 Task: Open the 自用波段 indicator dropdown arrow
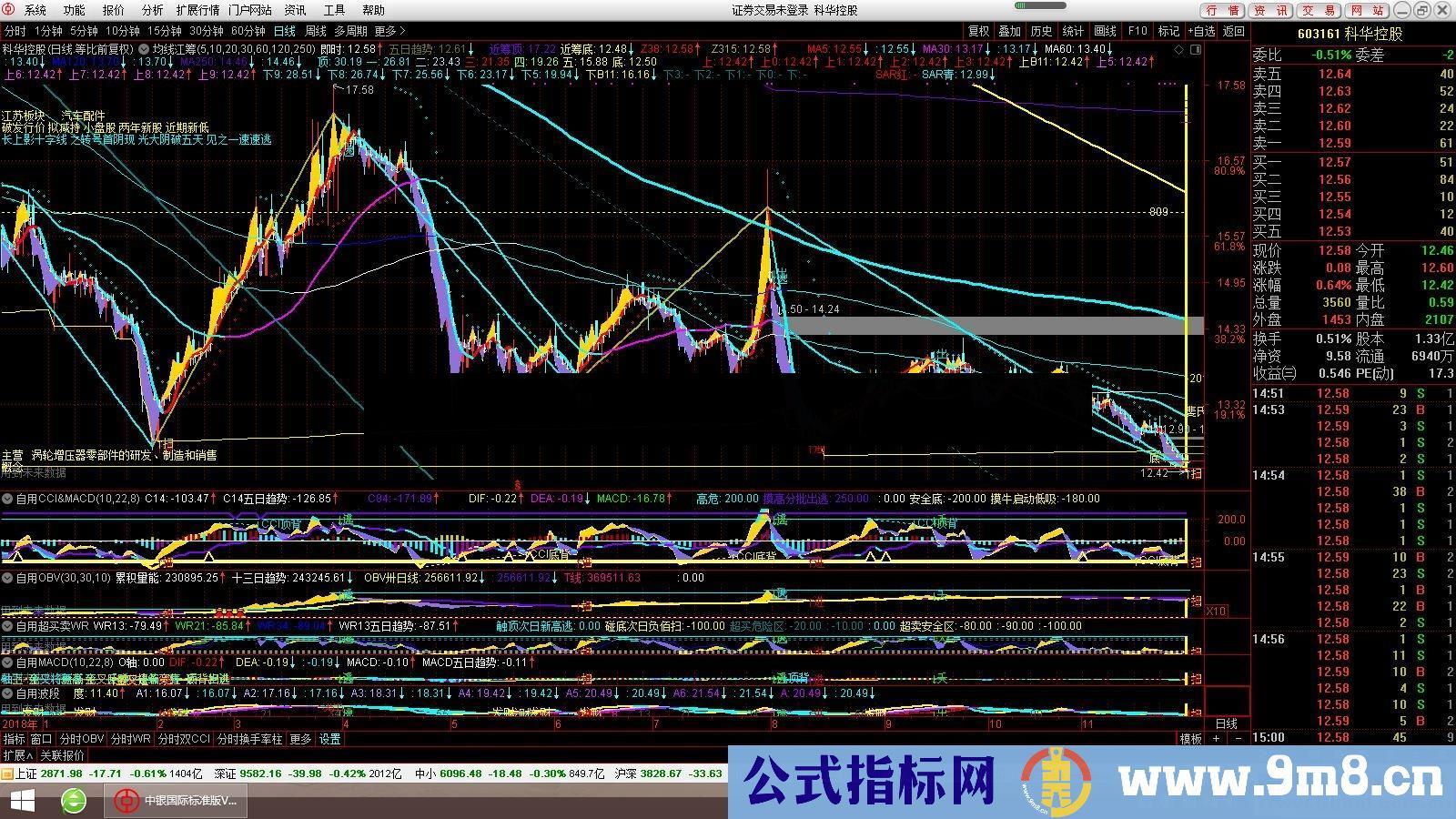click(x=7, y=693)
